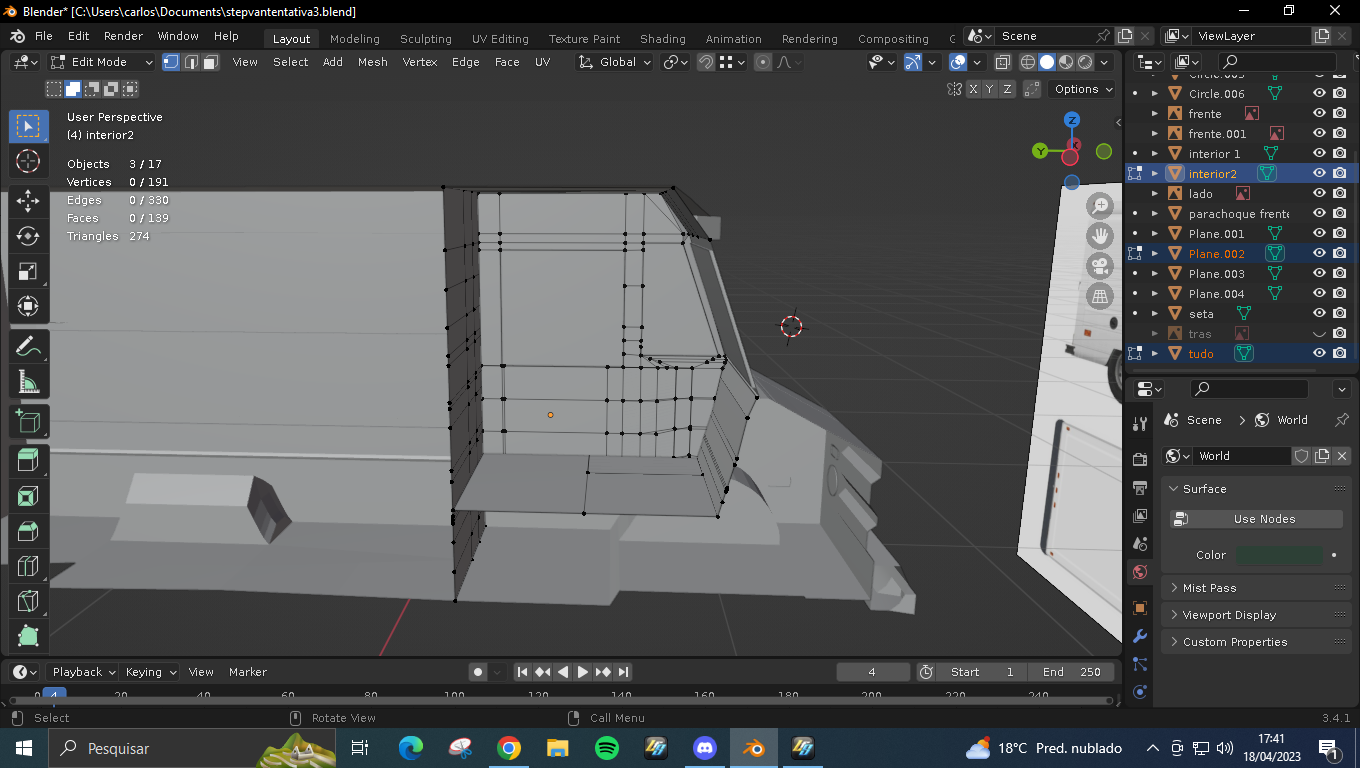Image resolution: width=1360 pixels, height=768 pixels.
Task: Open the Mesh menu
Action: pos(372,62)
